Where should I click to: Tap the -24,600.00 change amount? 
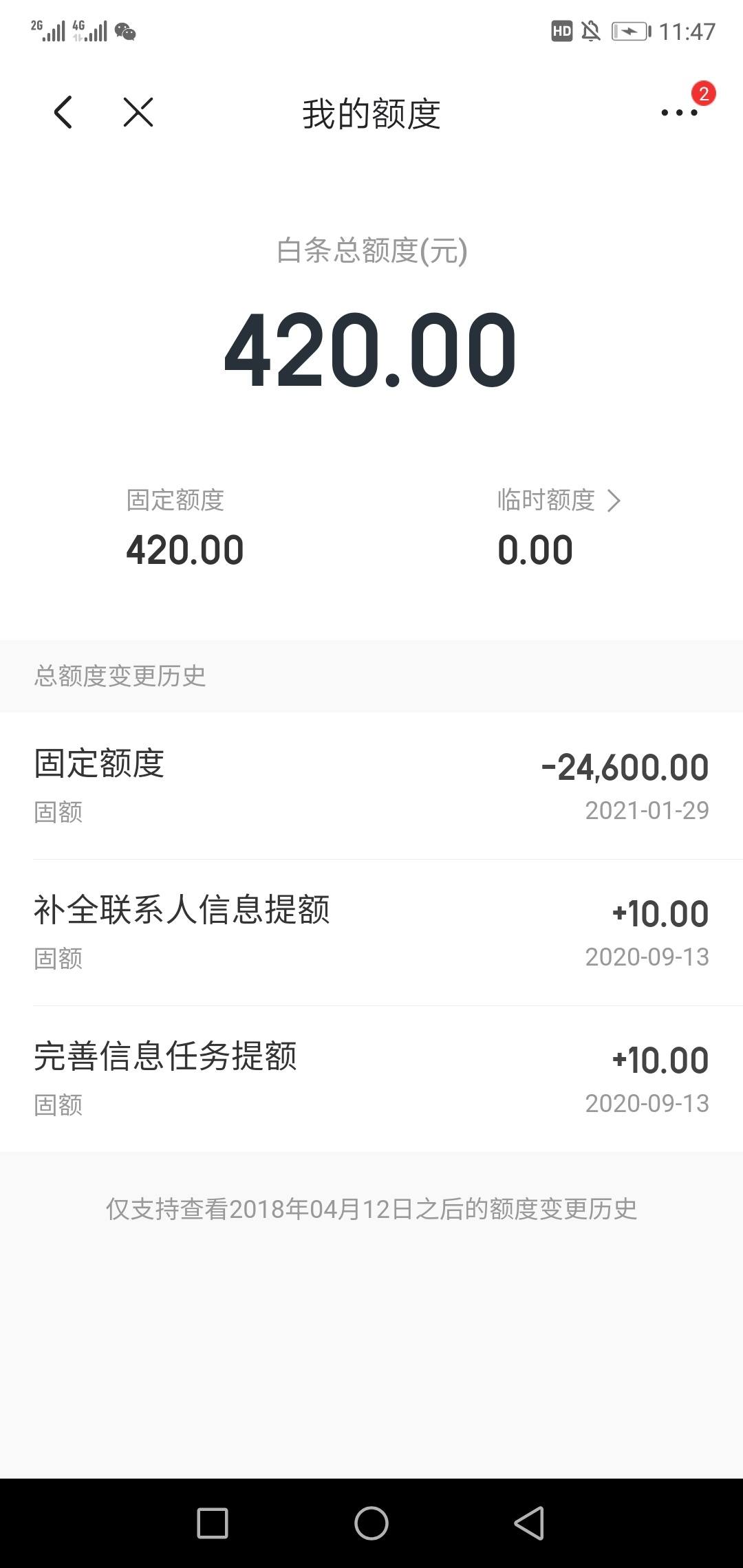coord(625,767)
